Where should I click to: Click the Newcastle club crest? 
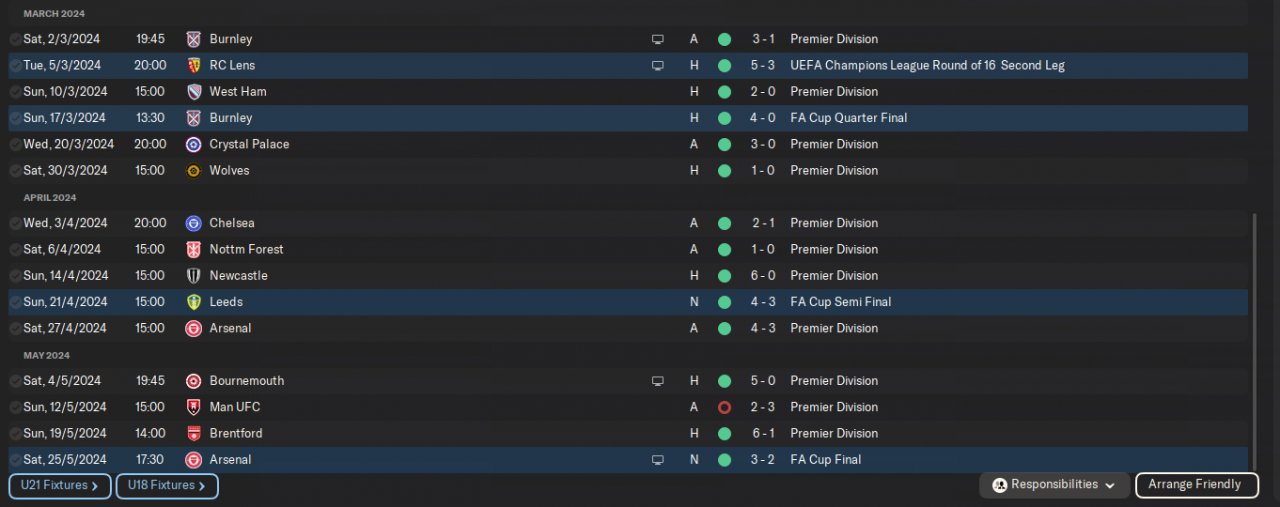[194, 275]
